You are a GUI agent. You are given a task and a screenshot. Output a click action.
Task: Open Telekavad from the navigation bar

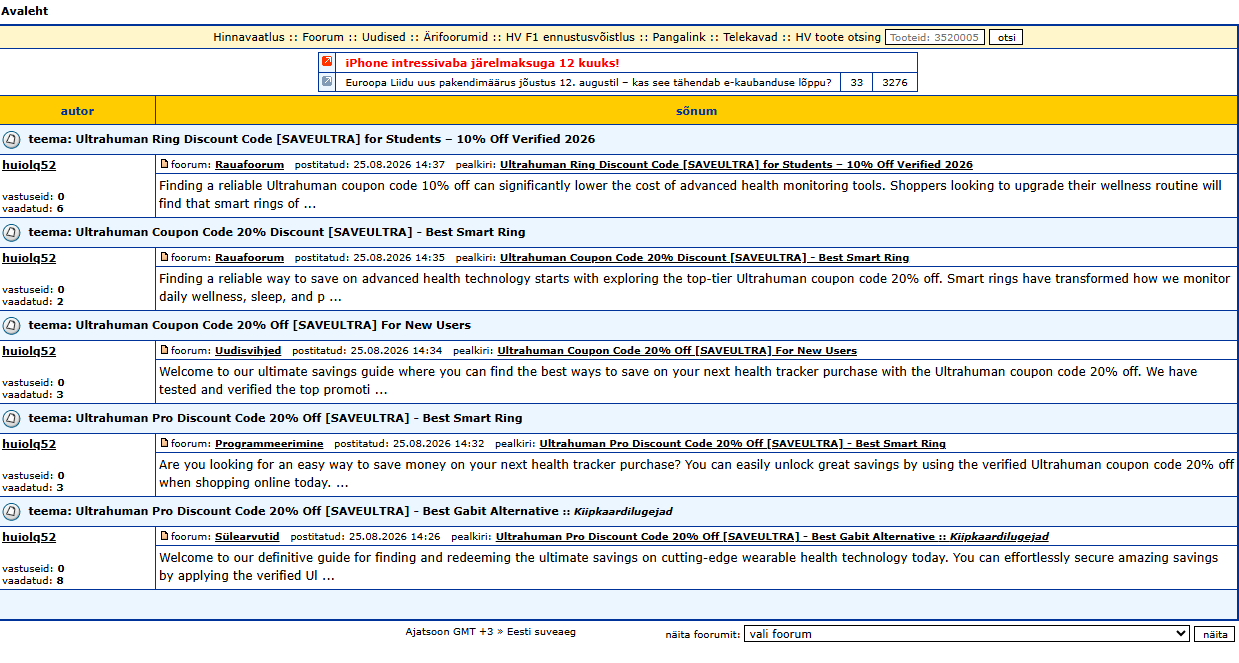[750, 37]
